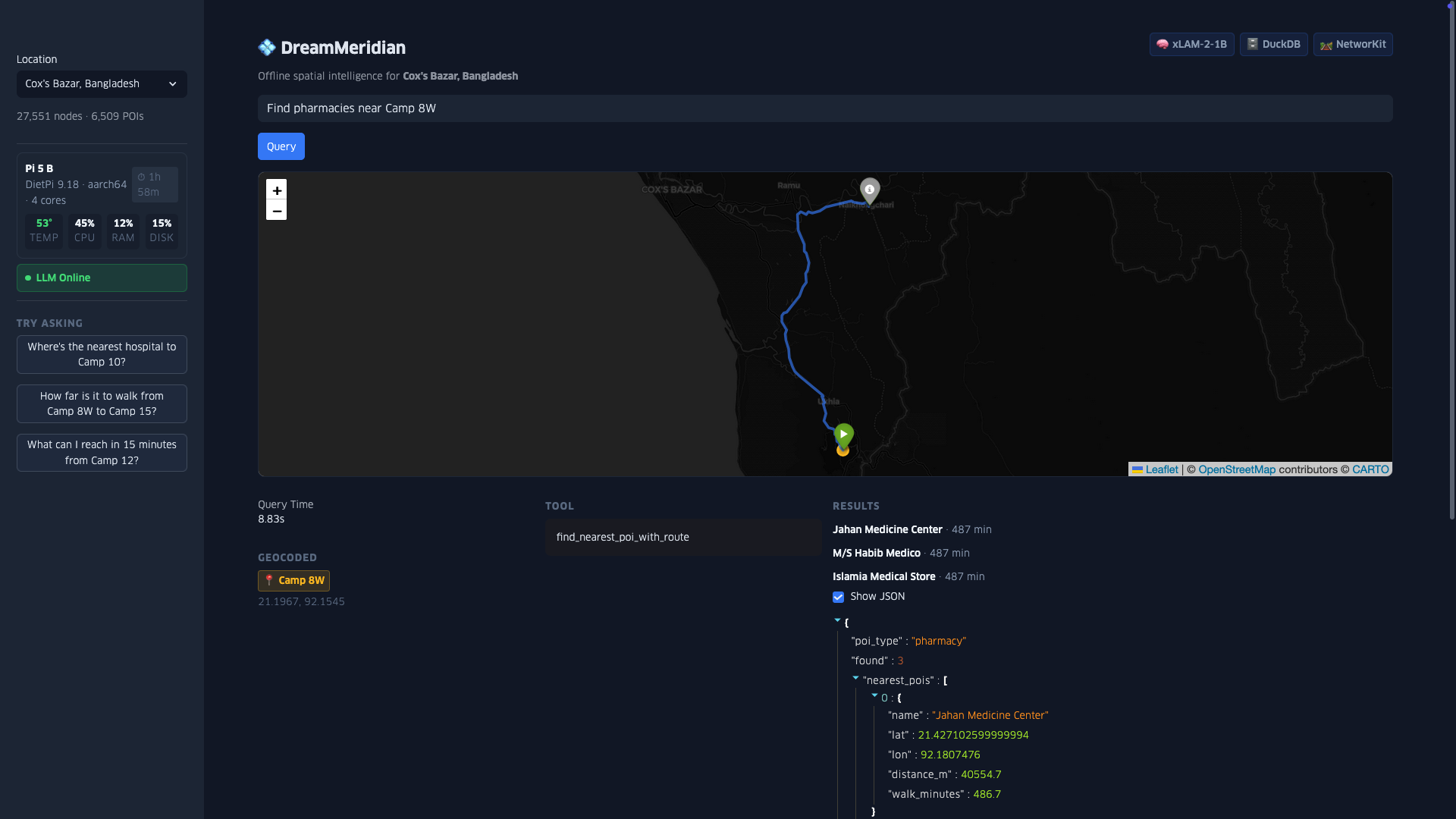Collapse the nearest_pois array
The image size is (1456, 819).
855,678
